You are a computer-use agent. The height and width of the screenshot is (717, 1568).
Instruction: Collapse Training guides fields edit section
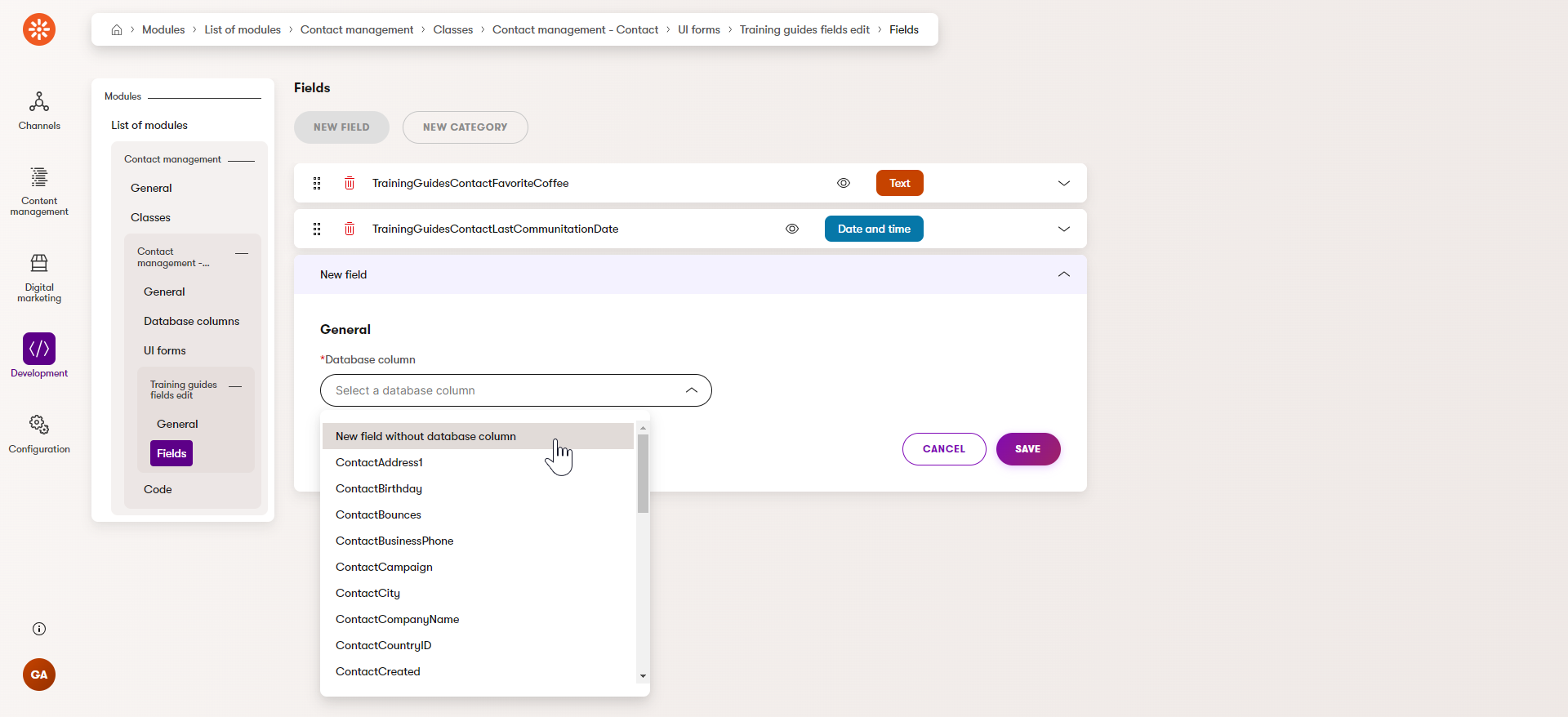coord(235,386)
